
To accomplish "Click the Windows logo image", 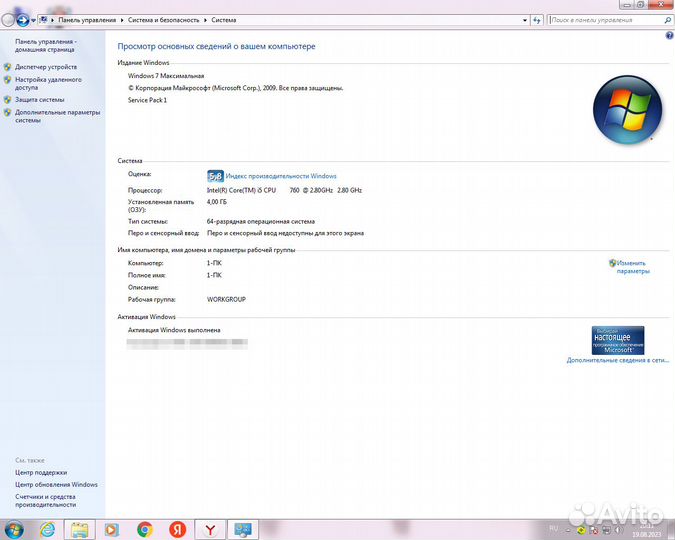I will (x=627, y=110).
